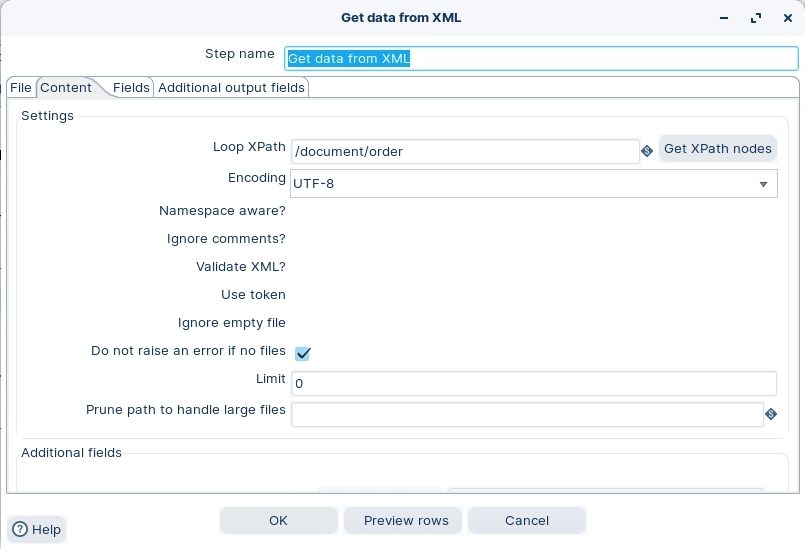Viewport: 805px width, 549px height.
Task: Click OK to confirm the step settings
Action: (278, 520)
